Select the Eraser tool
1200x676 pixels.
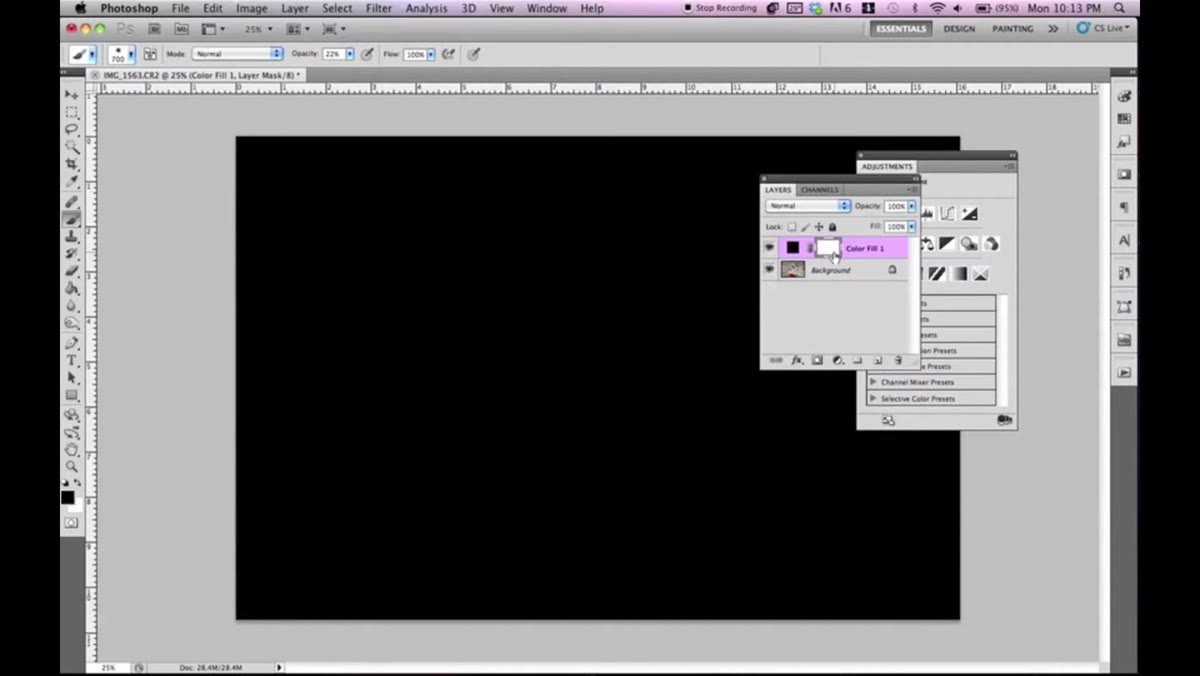coord(72,270)
